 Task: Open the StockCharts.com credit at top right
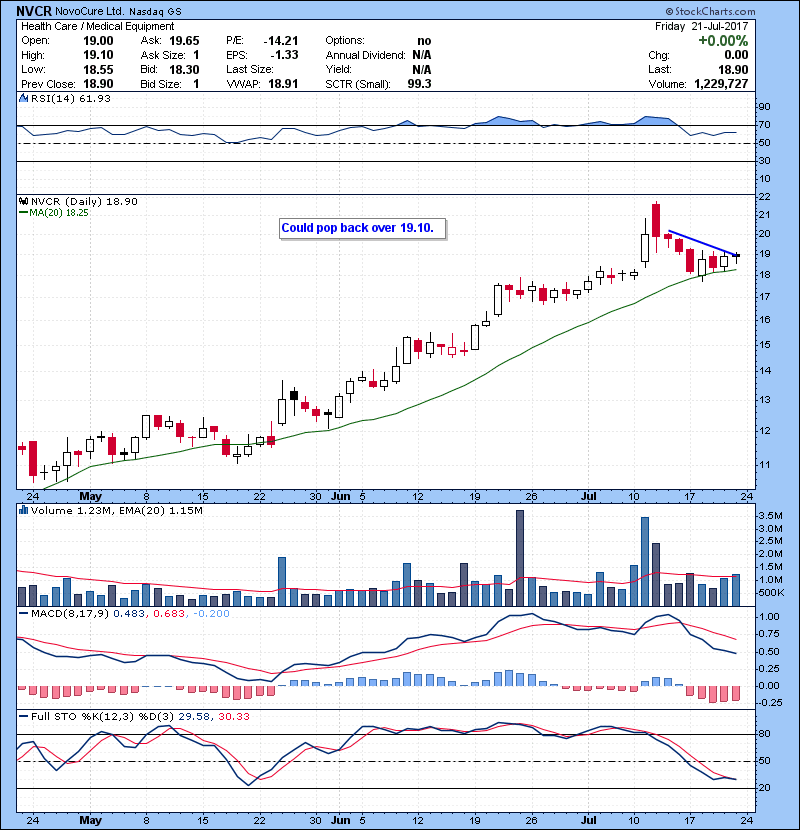pos(711,11)
